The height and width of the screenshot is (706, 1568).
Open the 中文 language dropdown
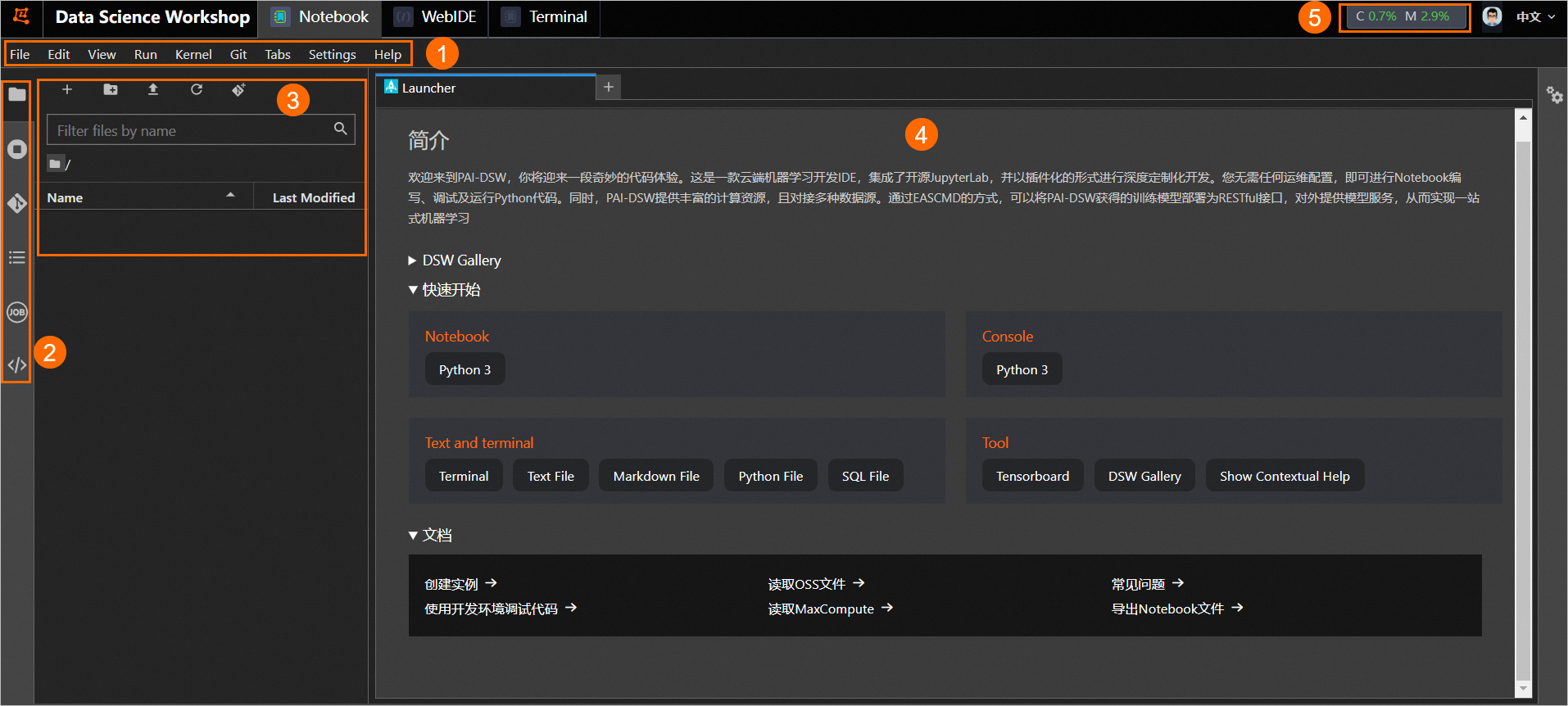click(1535, 16)
